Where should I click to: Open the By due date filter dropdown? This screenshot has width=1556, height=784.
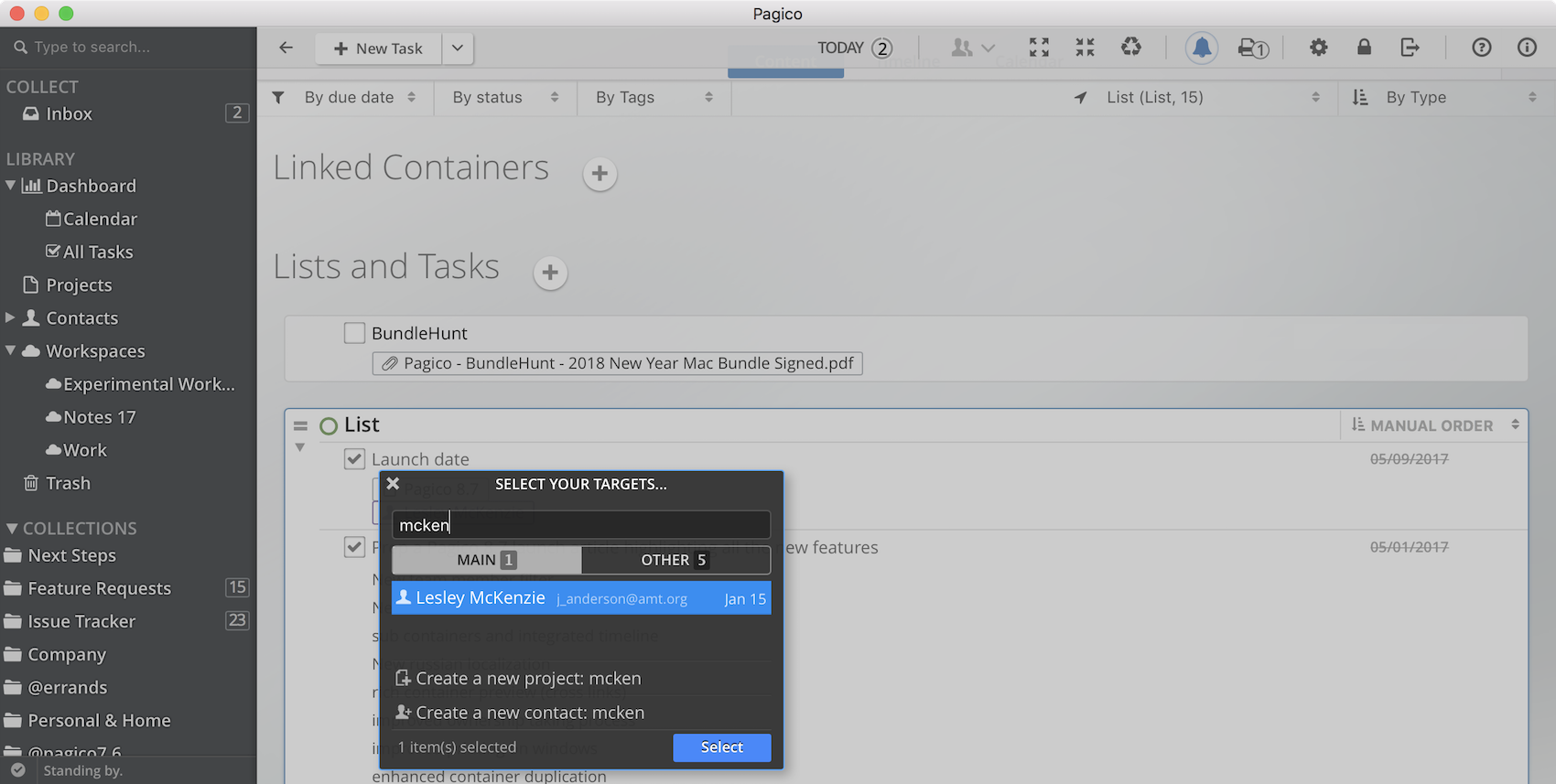coord(360,97)
